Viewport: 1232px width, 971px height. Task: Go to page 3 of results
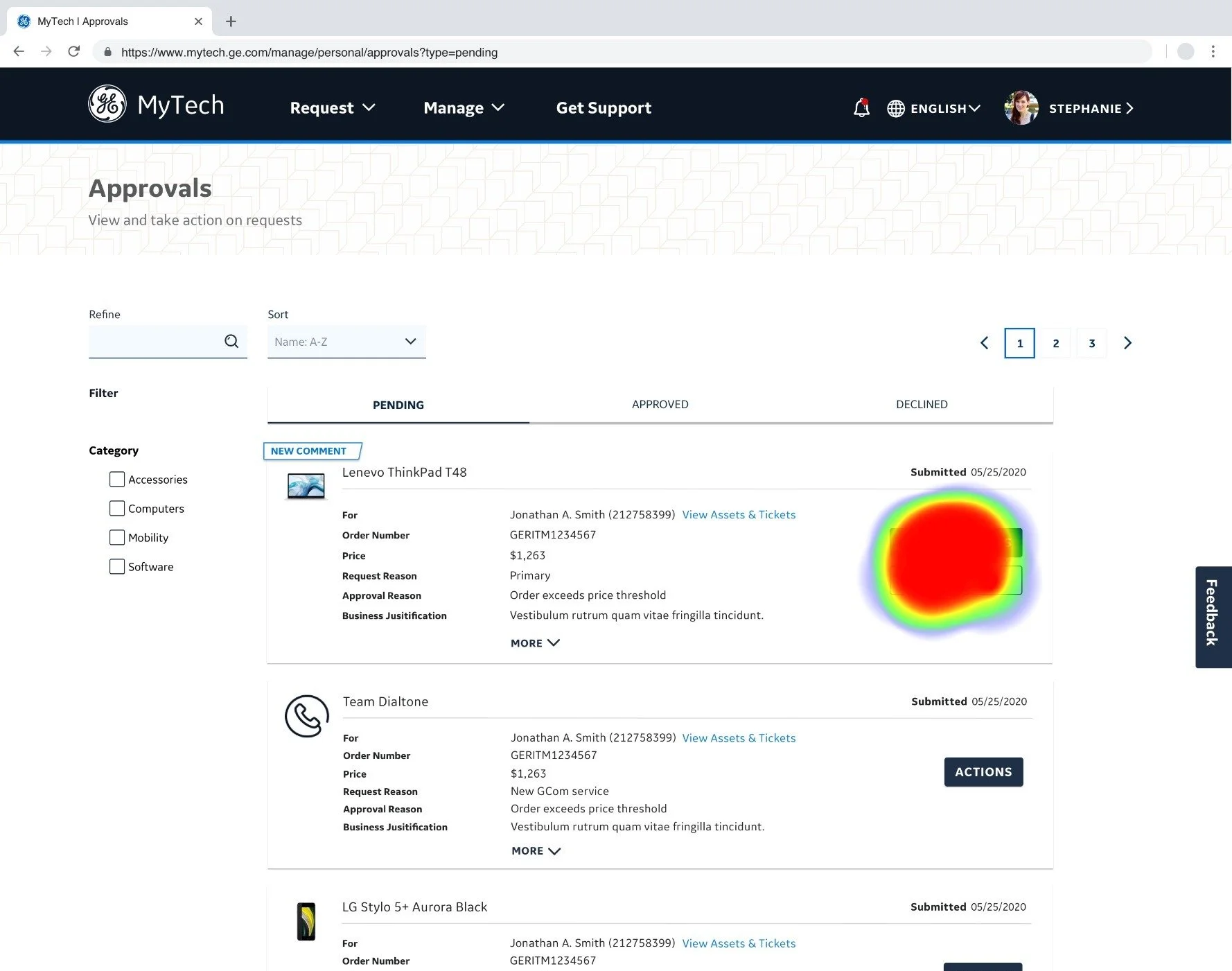[x=1091, y=343]
